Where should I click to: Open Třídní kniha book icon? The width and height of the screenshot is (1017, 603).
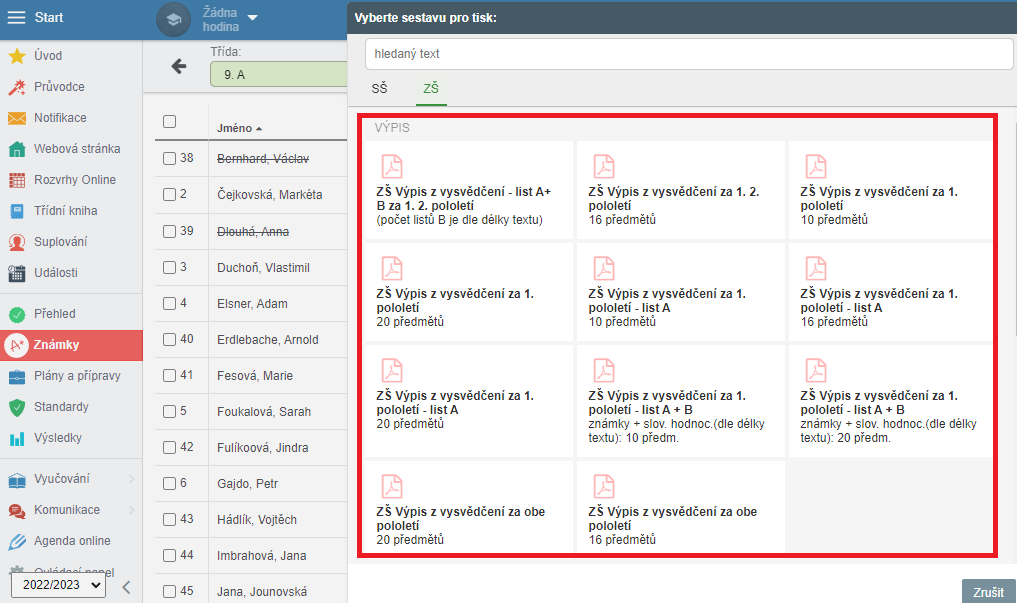tap(17, 211)
